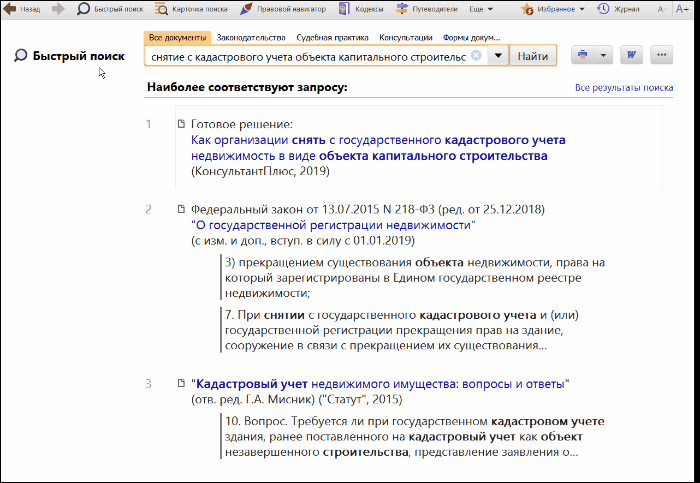
Task: Decrease font size with A- button
Action: click(662, 9)
